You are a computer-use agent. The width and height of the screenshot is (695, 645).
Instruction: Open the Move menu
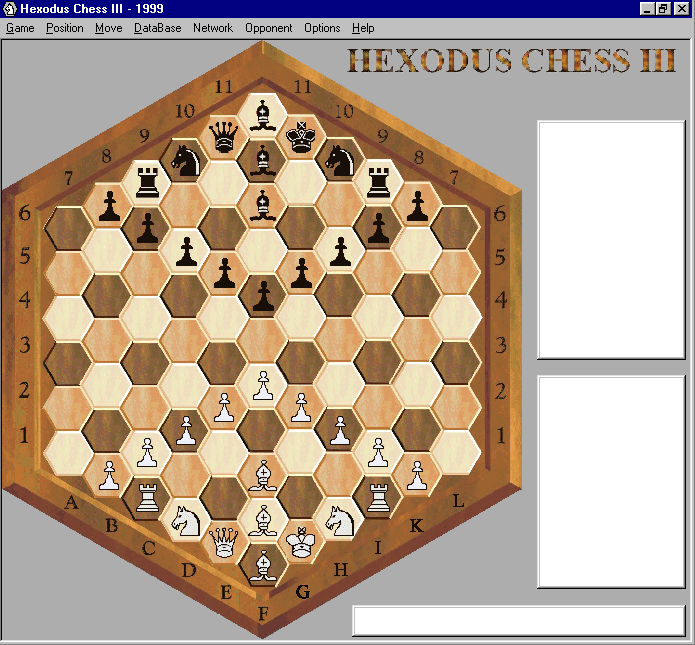pos(109,28)
